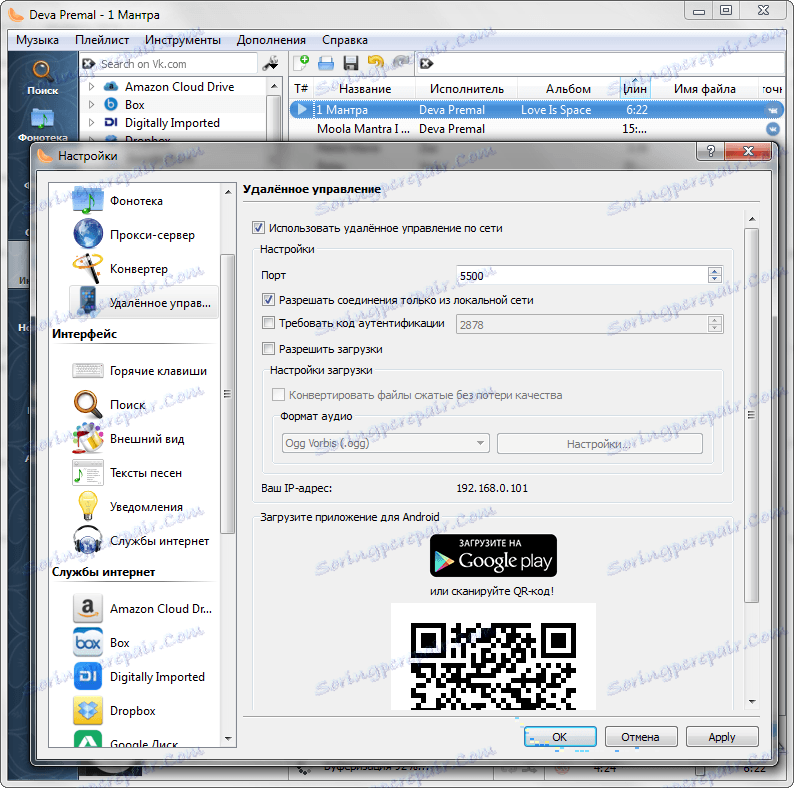Sort playlist by Название column header
This screenshot has width=794, height=788.
(x=365, y=89)
